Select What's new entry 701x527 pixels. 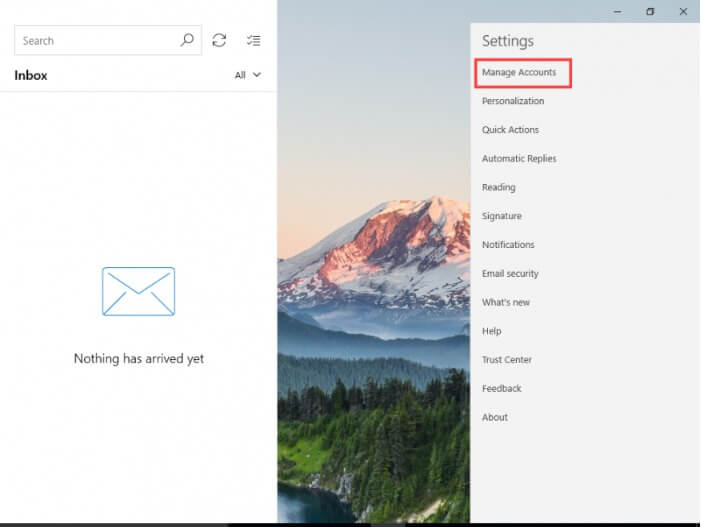point(505,302)
